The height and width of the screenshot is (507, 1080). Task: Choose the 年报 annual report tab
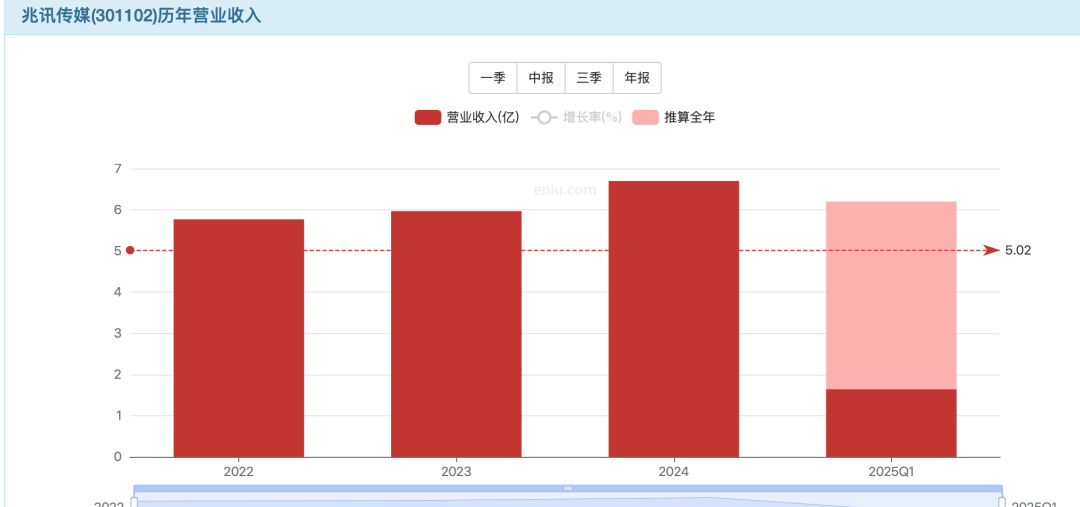(x=637, y=78)
